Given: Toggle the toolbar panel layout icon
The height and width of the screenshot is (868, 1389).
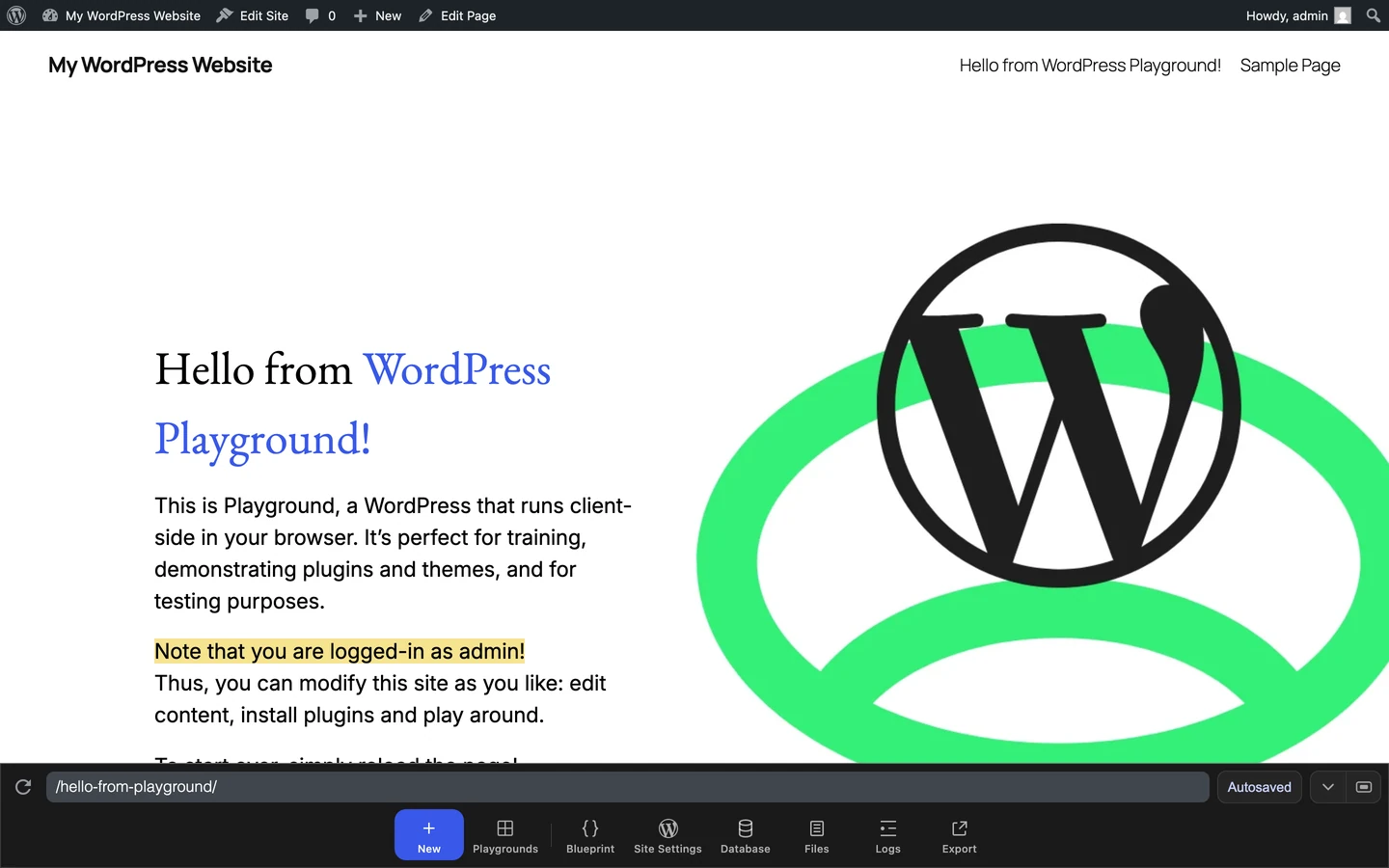Looking at the screenshot, I should point(1364,787).
